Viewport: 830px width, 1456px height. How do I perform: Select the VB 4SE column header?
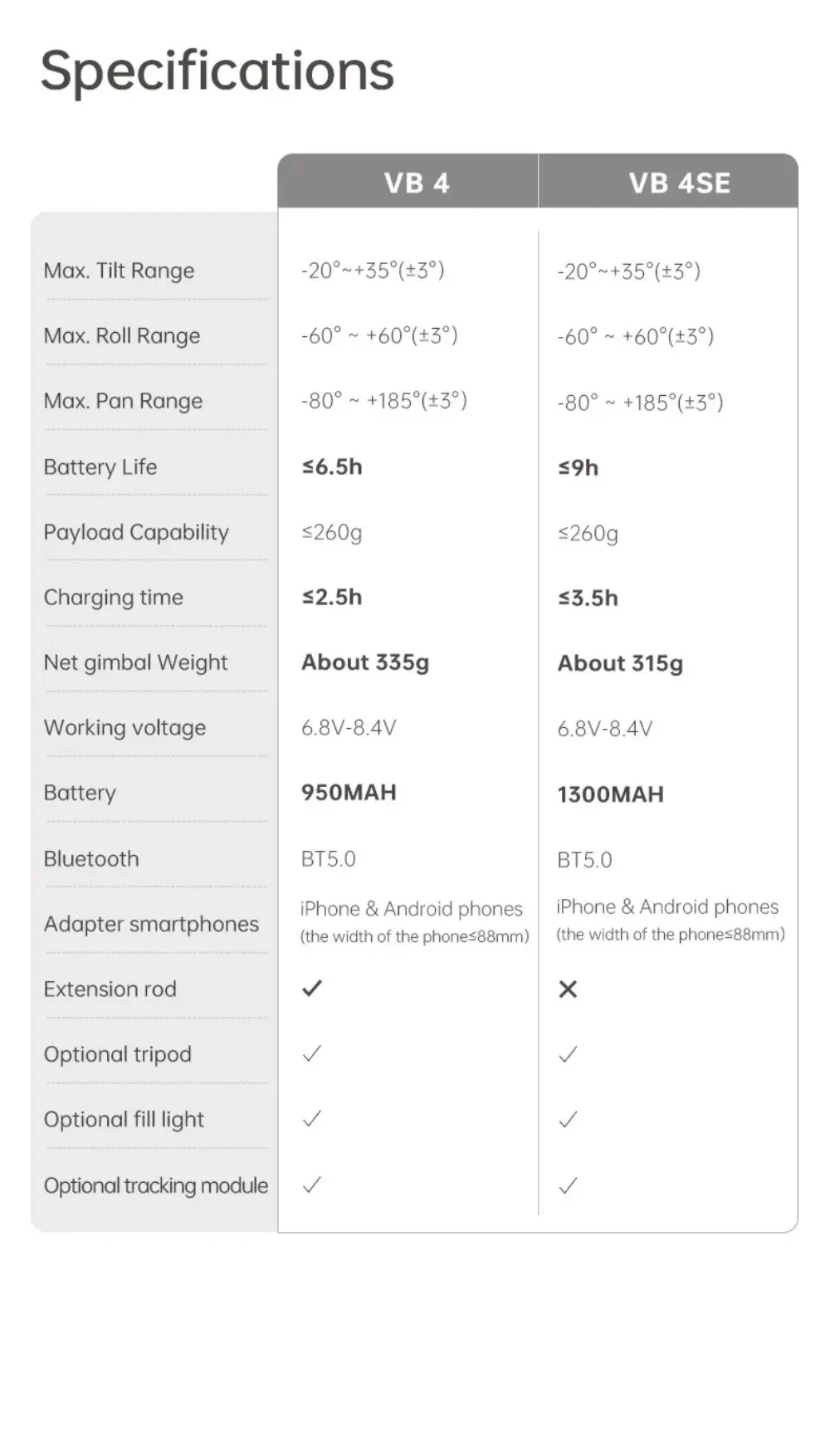point(669,181)
